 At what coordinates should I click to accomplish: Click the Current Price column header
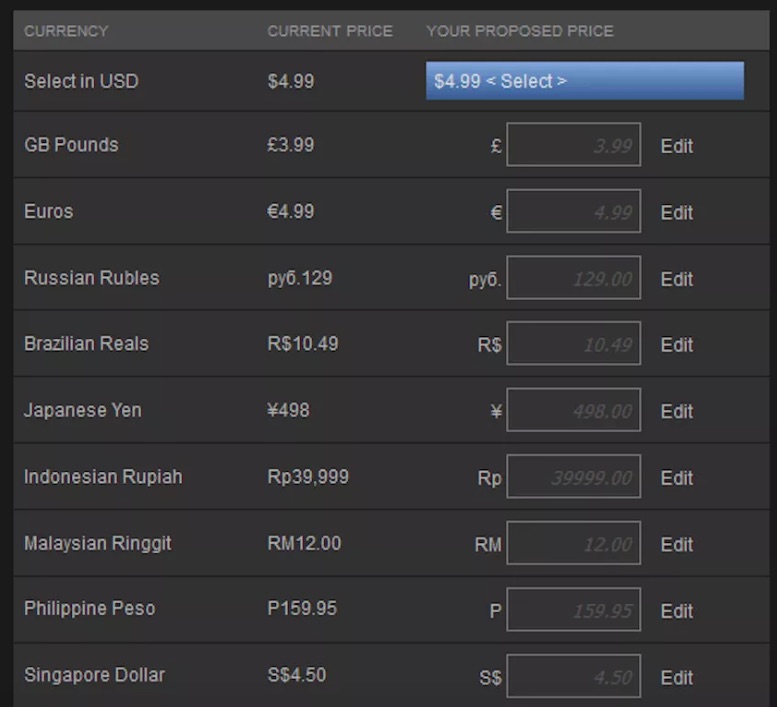(x=330, y=31)
